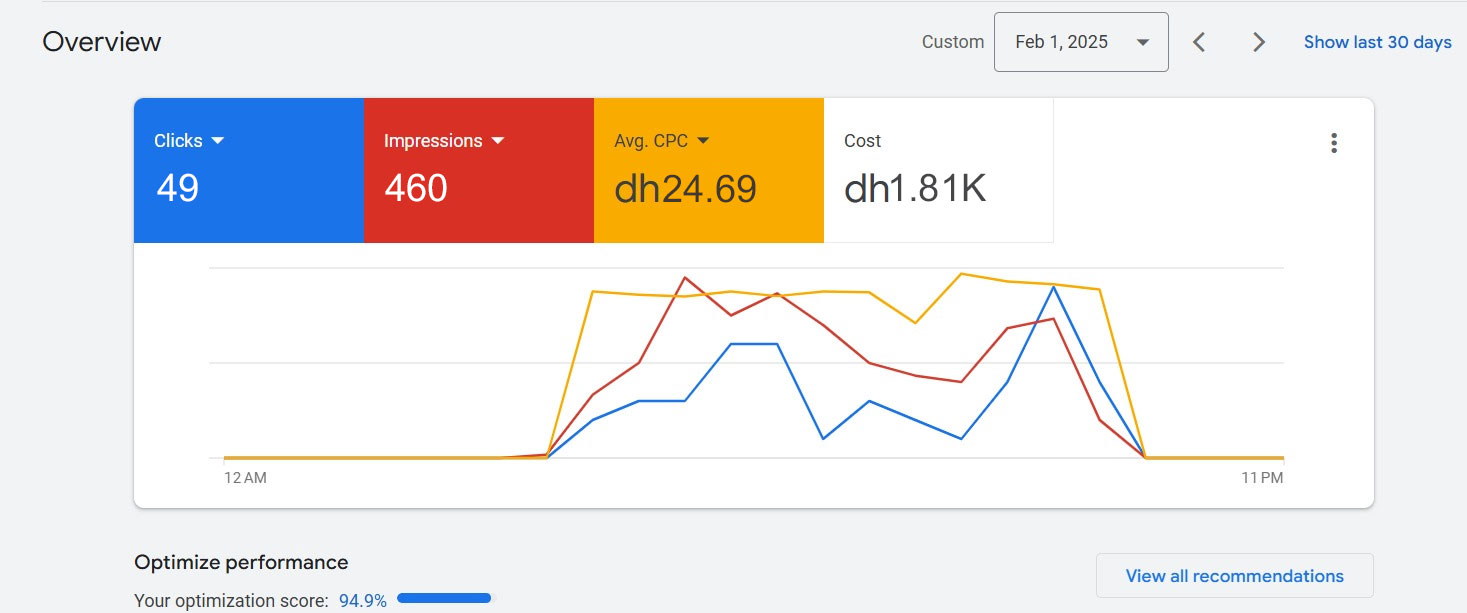Select the blue Clicks scorecard
Screen dimensions: 1467x613
(x=249, y=170)
